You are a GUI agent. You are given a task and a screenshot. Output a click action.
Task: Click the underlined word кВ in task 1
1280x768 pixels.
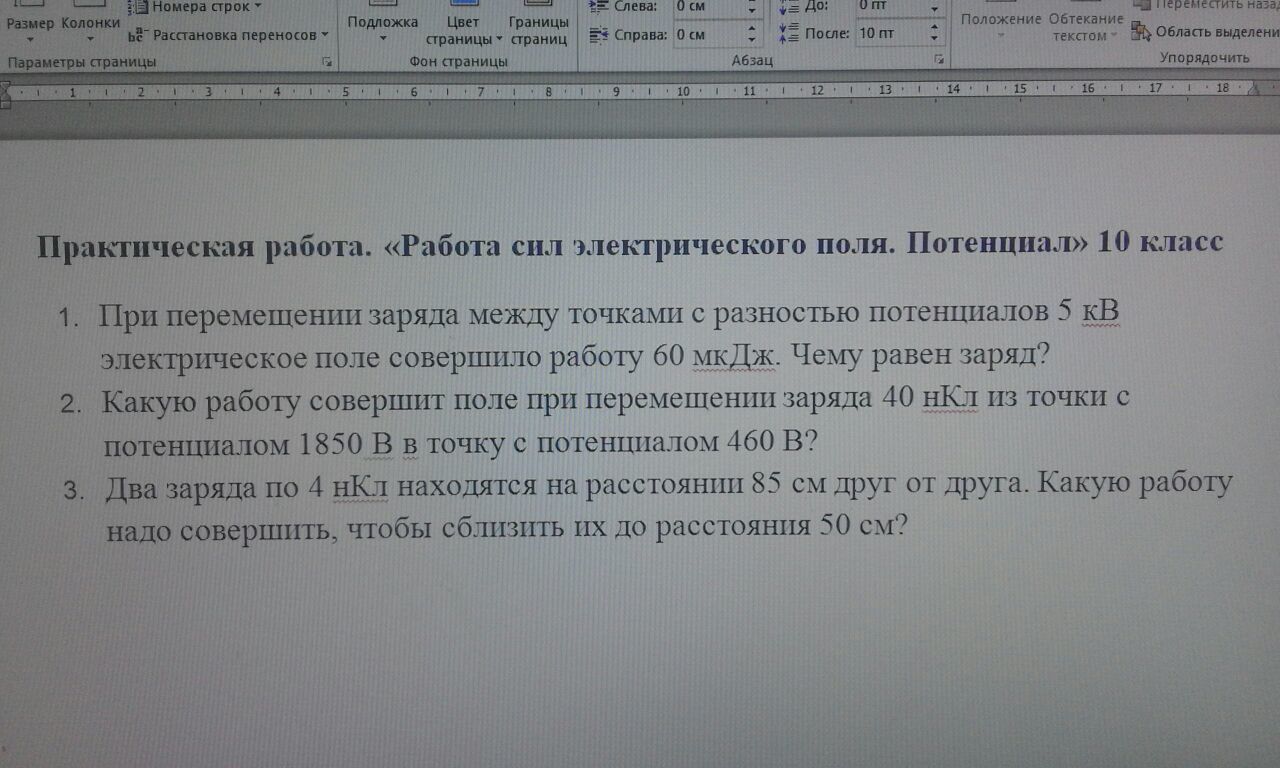(x=1099, y=313)
